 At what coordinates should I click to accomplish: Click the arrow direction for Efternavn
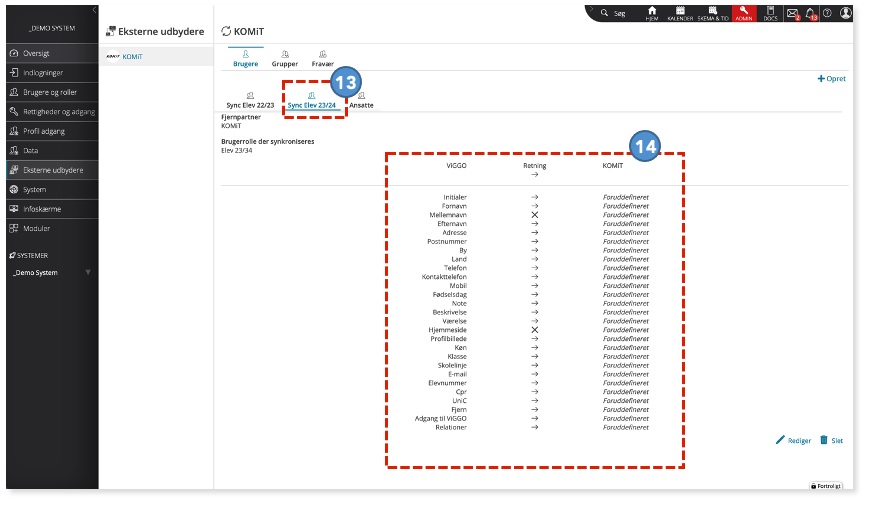pyautogui.click(x=534, y=224)
